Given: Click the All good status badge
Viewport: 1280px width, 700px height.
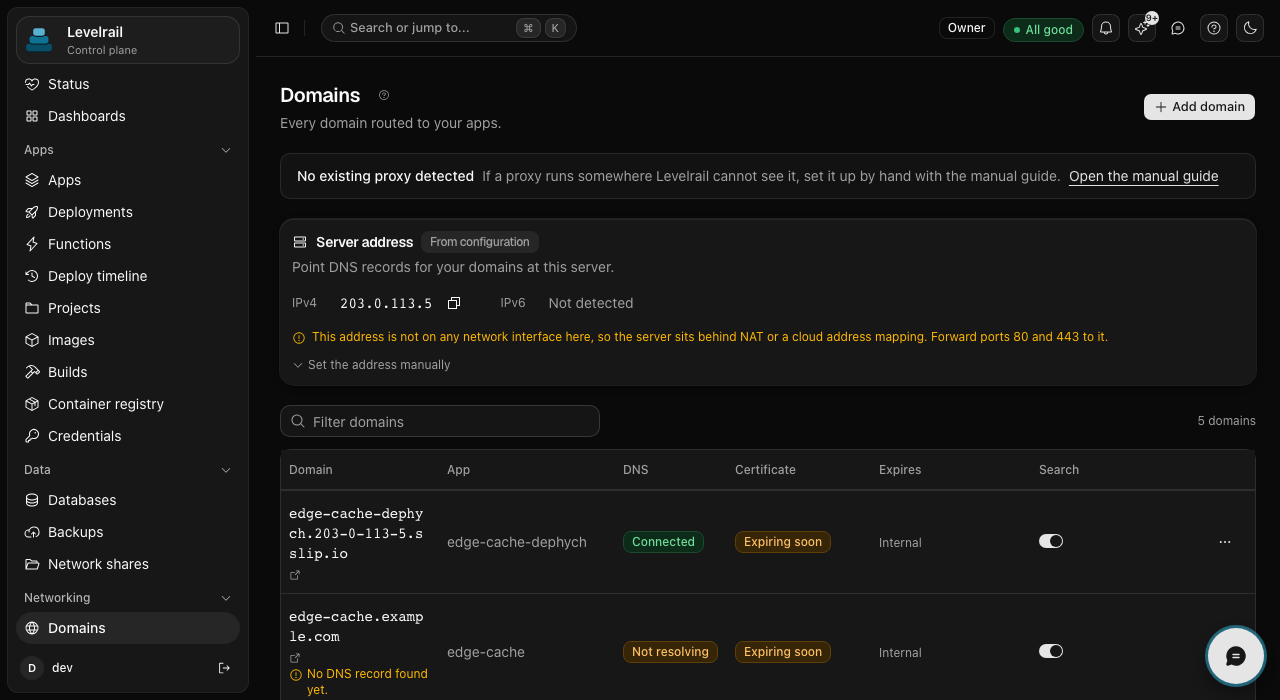Looking at the screenshot, I should click(1043, 29).
